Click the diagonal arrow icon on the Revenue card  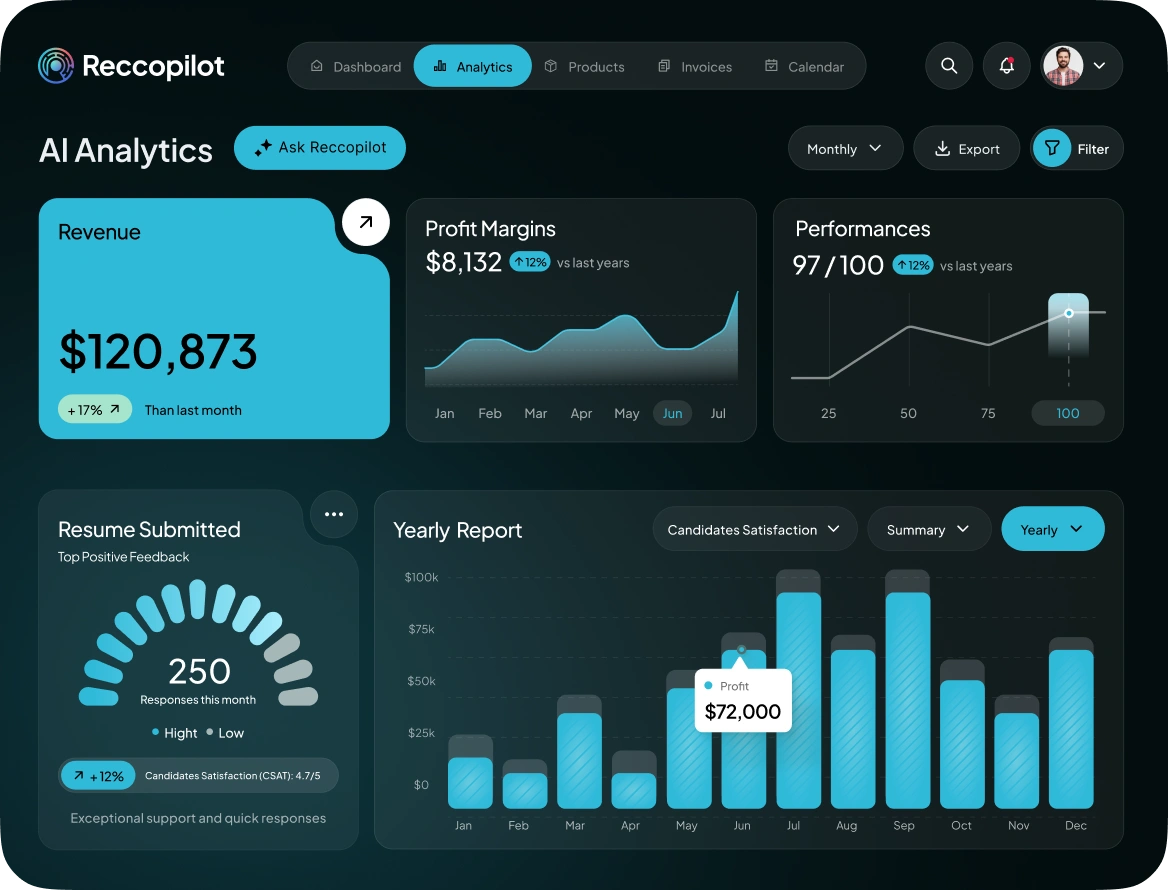click(365, 222)
